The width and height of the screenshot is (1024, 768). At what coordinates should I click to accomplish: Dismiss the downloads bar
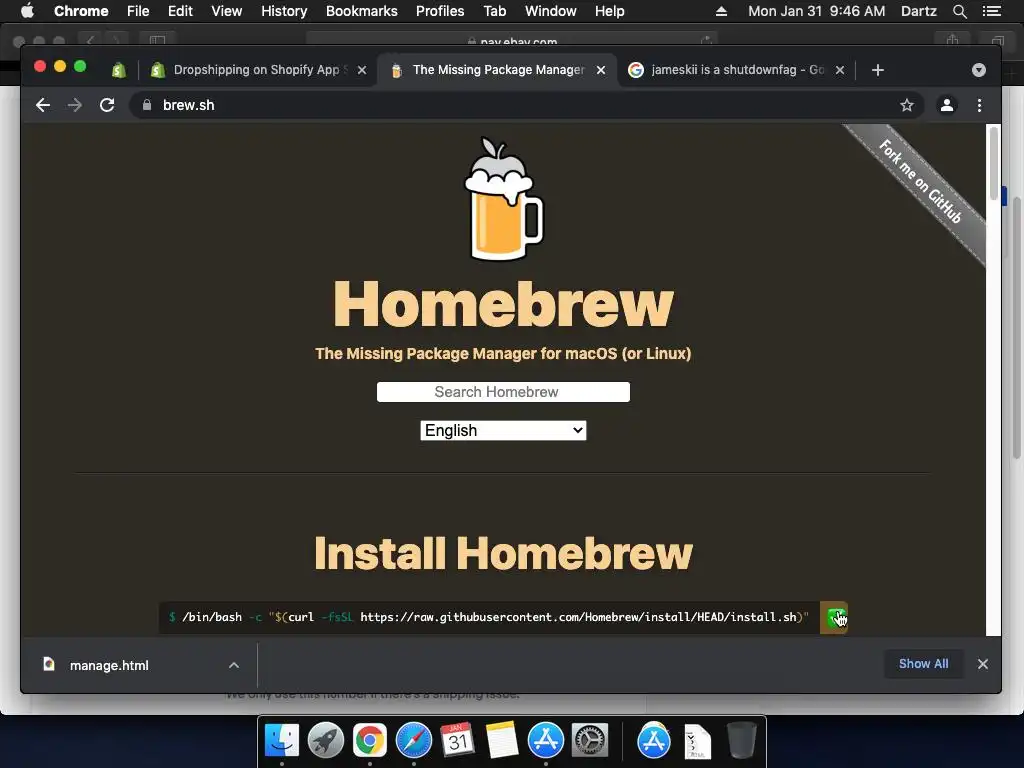(x=983, y=664)
